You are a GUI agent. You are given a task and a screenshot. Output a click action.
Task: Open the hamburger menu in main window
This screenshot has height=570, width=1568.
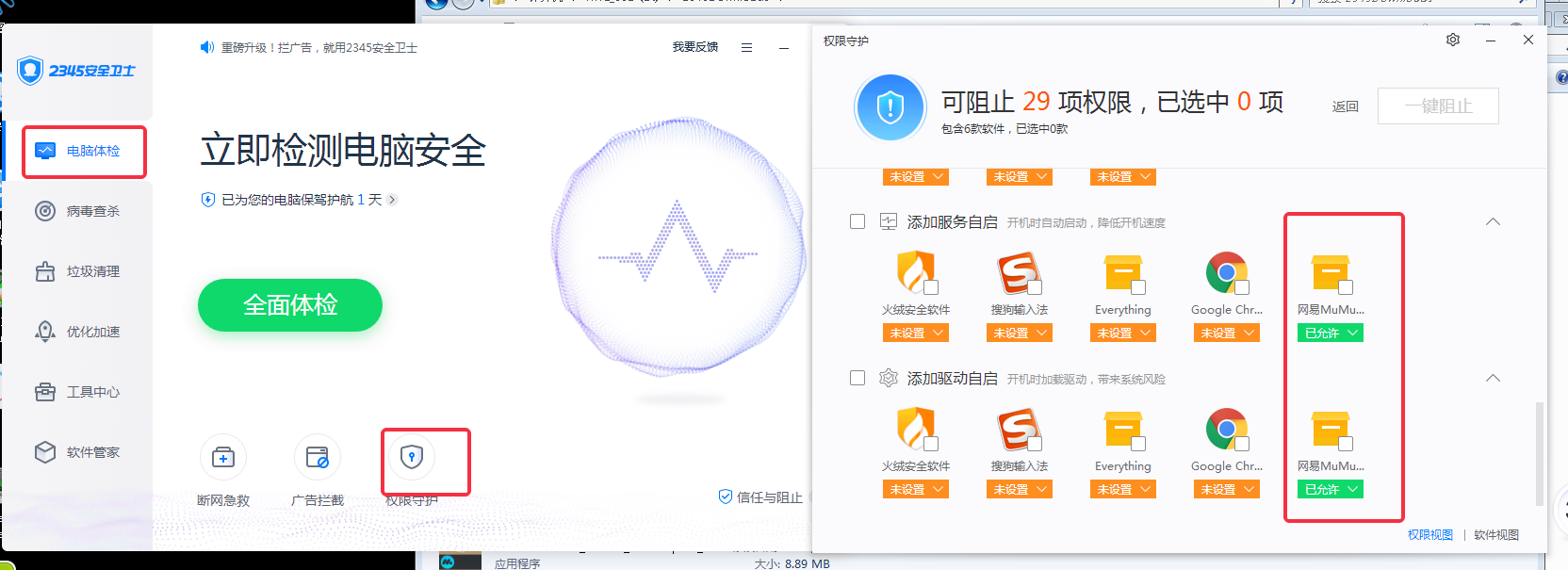[746, 47]
